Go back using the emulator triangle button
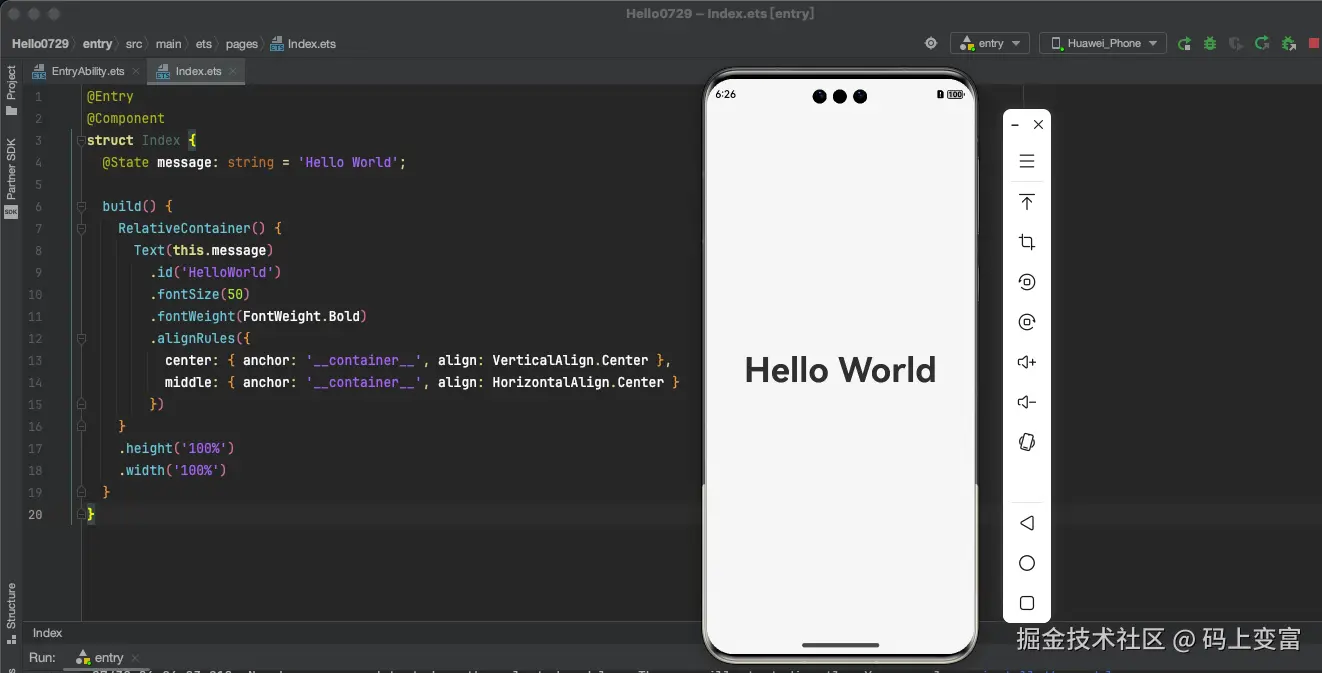This screenshot has width=1322, height=673. click(x=1026, y=523)
